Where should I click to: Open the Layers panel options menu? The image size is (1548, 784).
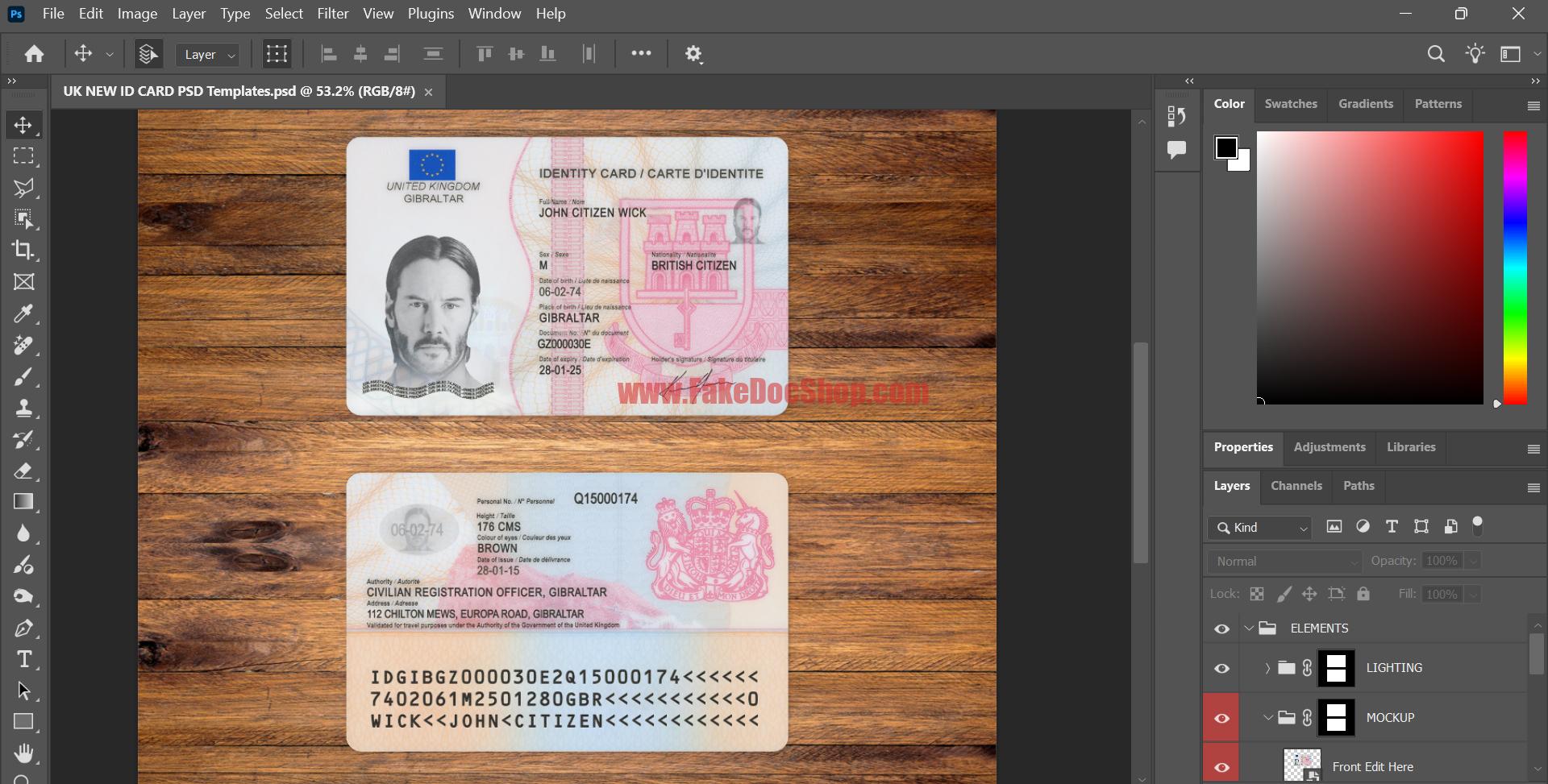pos(1533,487)
